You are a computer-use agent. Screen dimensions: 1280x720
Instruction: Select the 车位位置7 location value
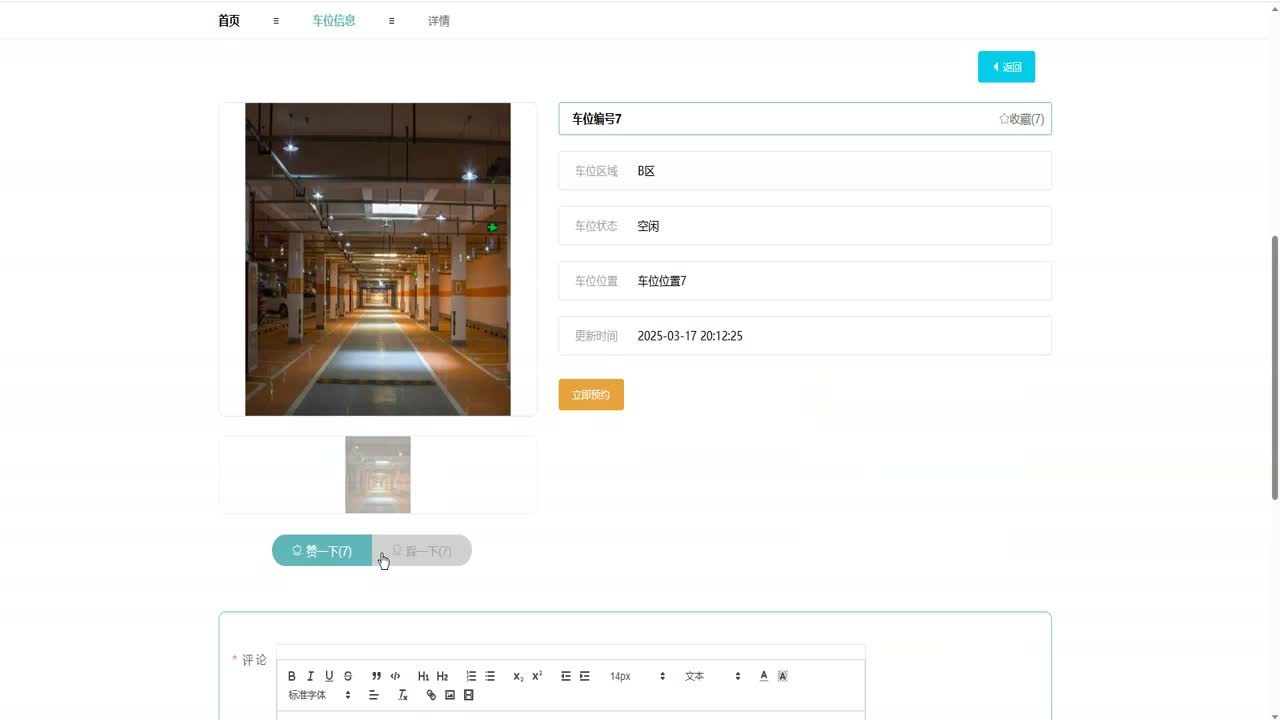662,281
